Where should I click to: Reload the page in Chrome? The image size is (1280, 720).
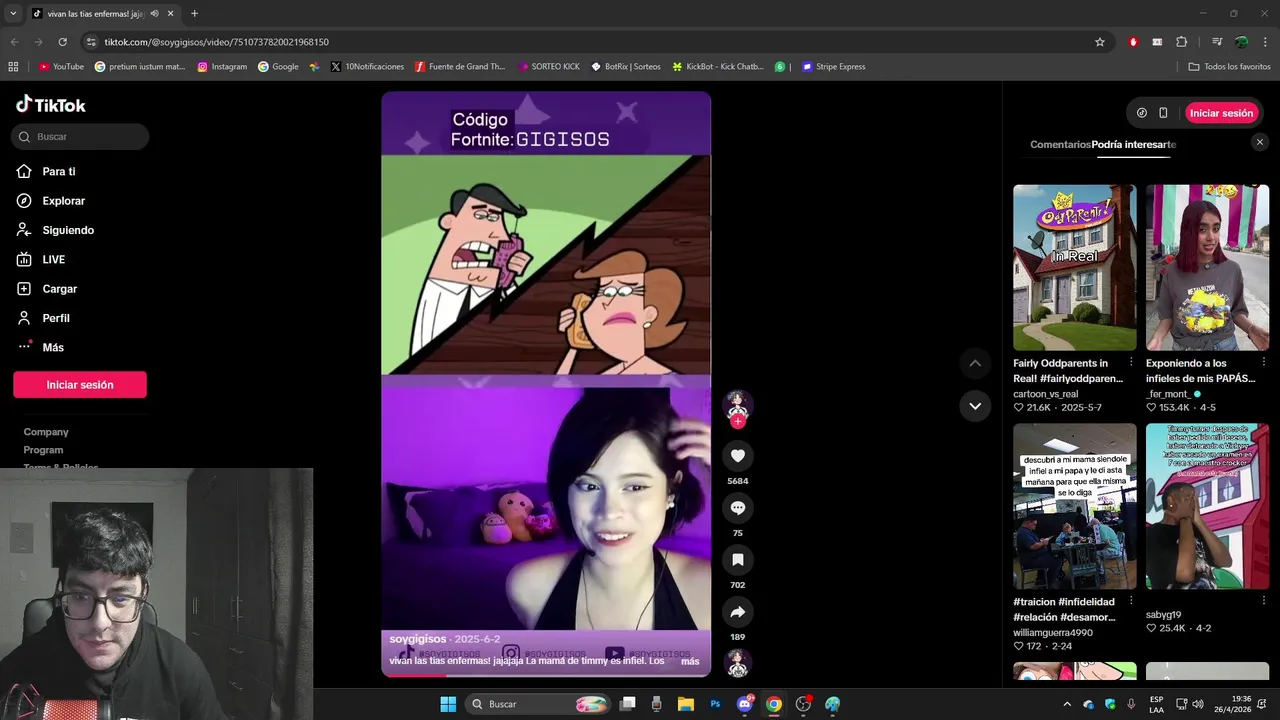(62, 42)
